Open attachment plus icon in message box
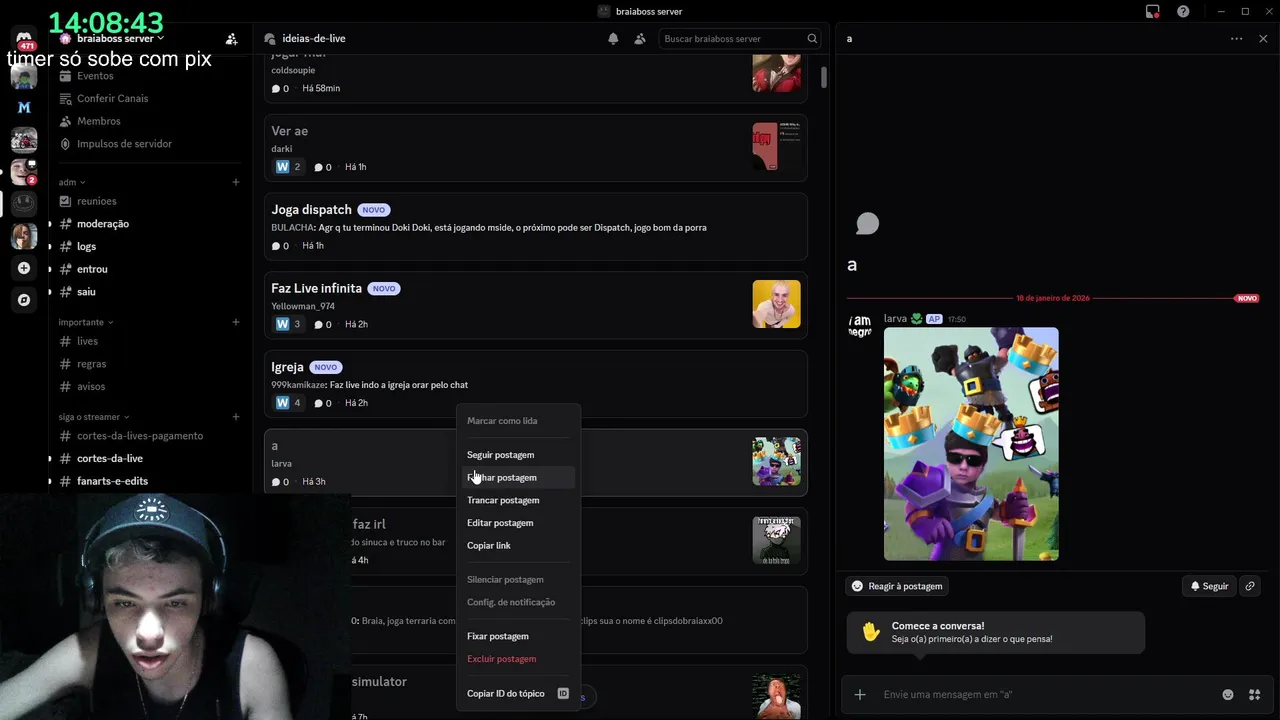The width and height of the screenshot is (1280, 720). pos(860,694)
